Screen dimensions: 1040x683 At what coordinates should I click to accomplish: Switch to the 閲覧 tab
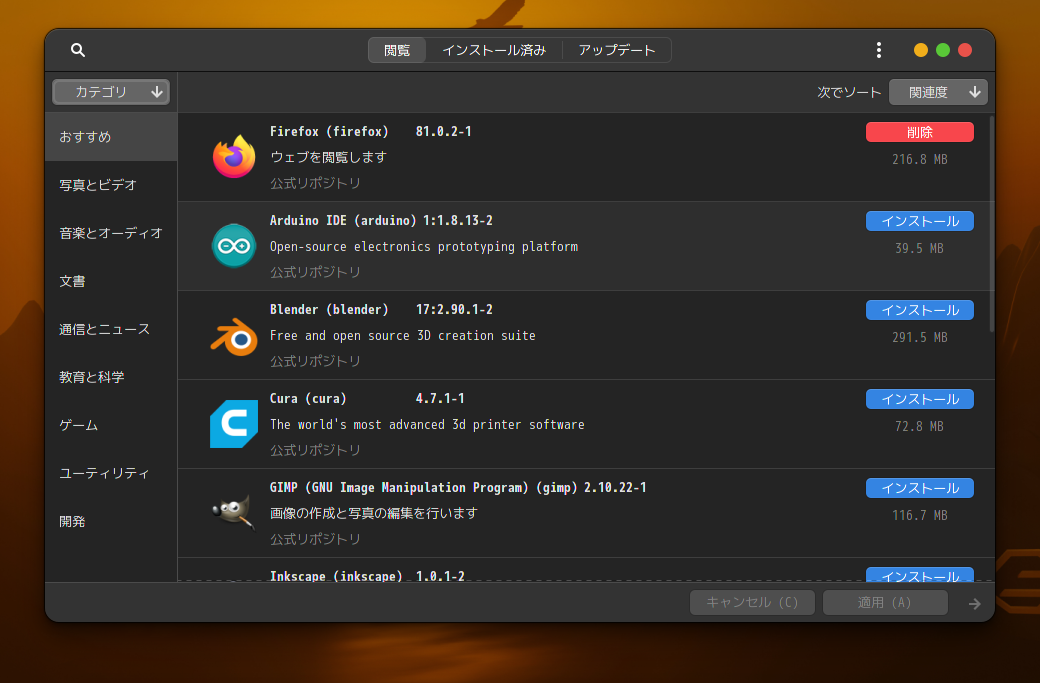[x=397, y=50]
